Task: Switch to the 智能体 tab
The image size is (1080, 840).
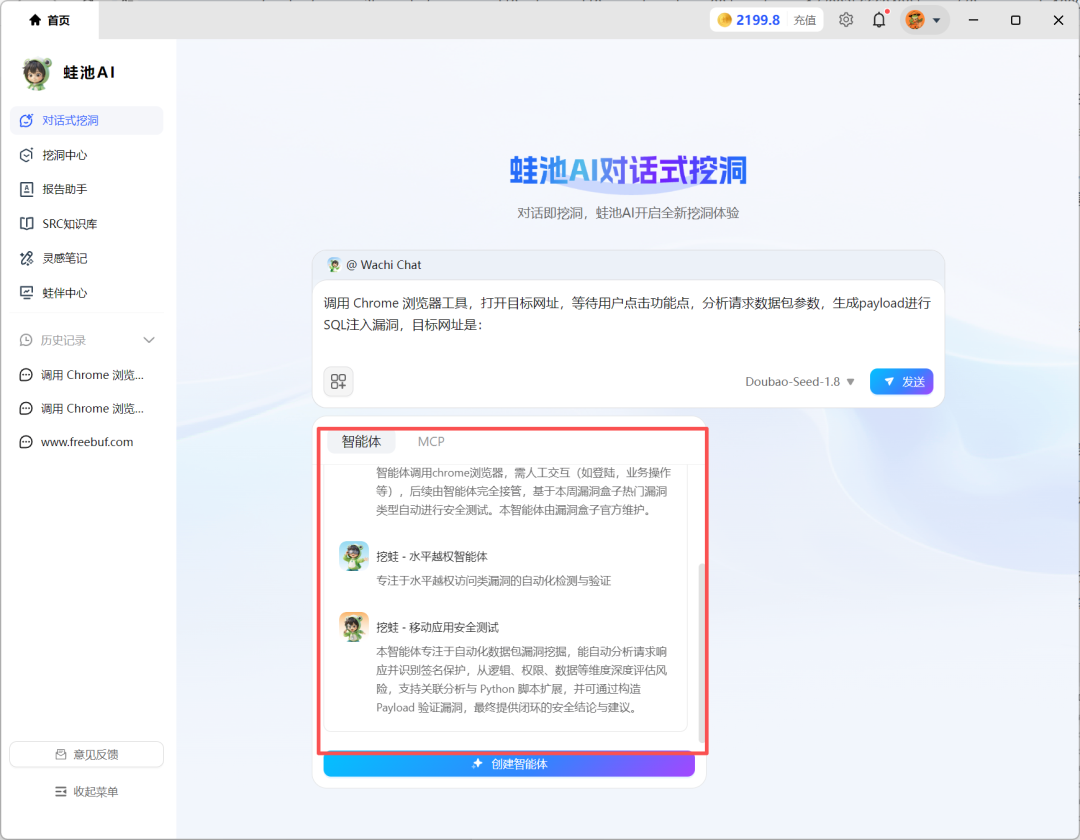Action: tap(362, 441)
